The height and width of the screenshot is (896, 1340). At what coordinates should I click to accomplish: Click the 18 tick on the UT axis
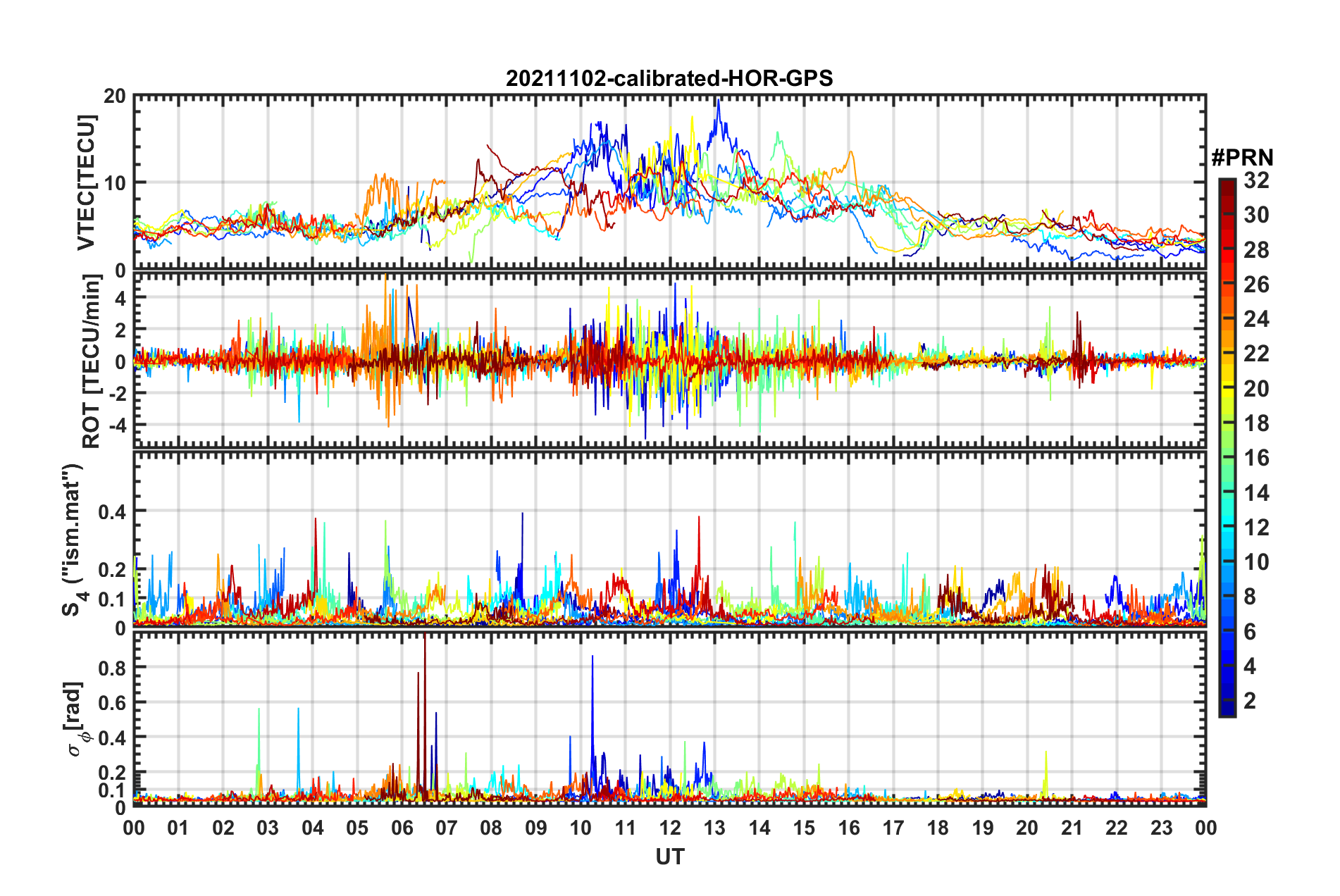(938, 828)
